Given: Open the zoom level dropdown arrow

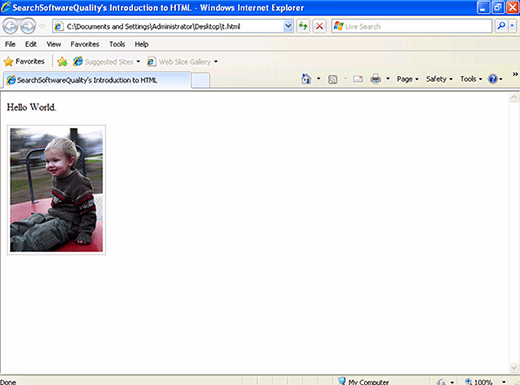Looking at the screenshot, I should click(x=504, y=382).
